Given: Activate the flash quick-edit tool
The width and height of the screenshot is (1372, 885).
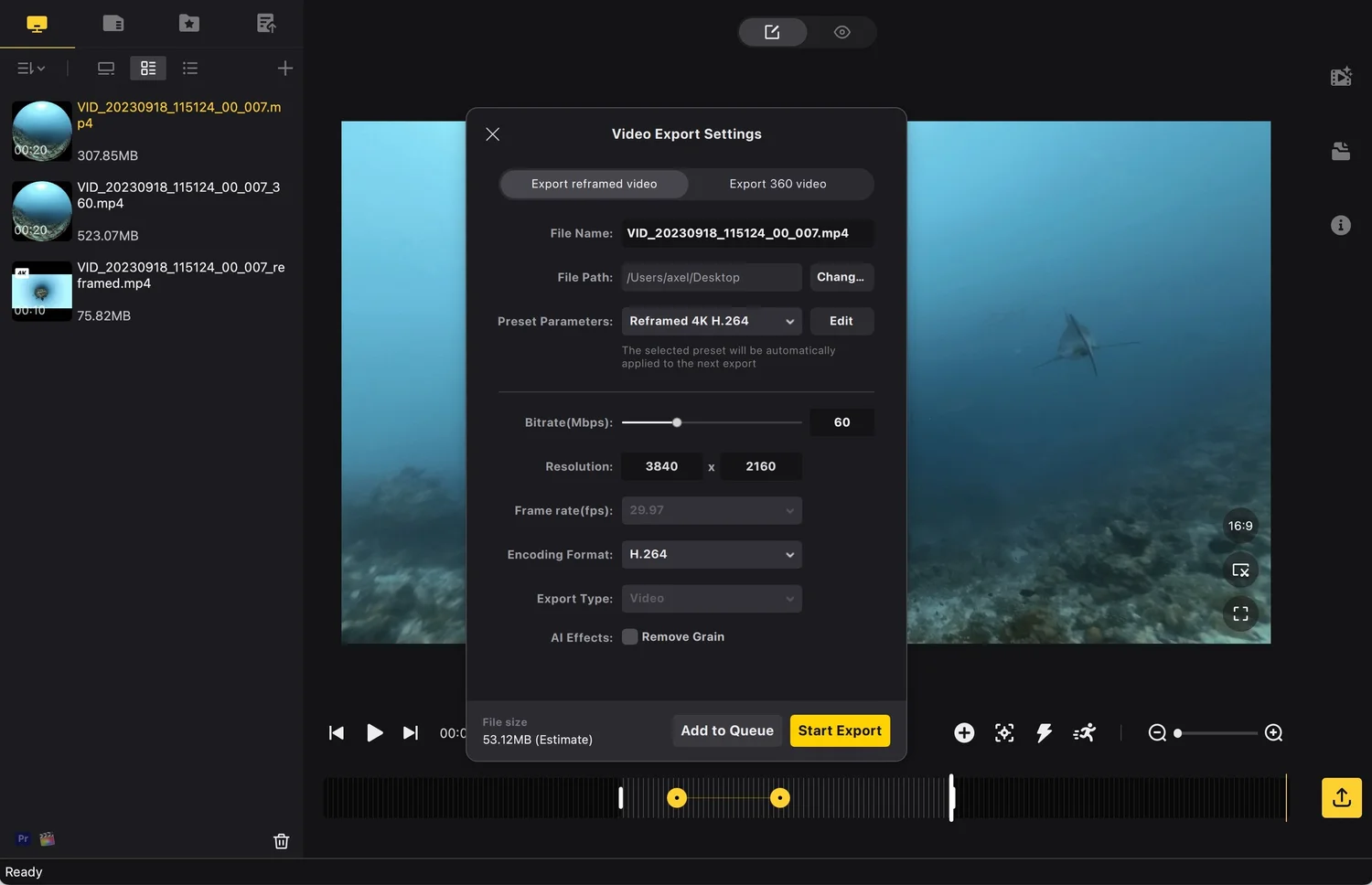Looking at the screenshot, I should click(1045, 732).
